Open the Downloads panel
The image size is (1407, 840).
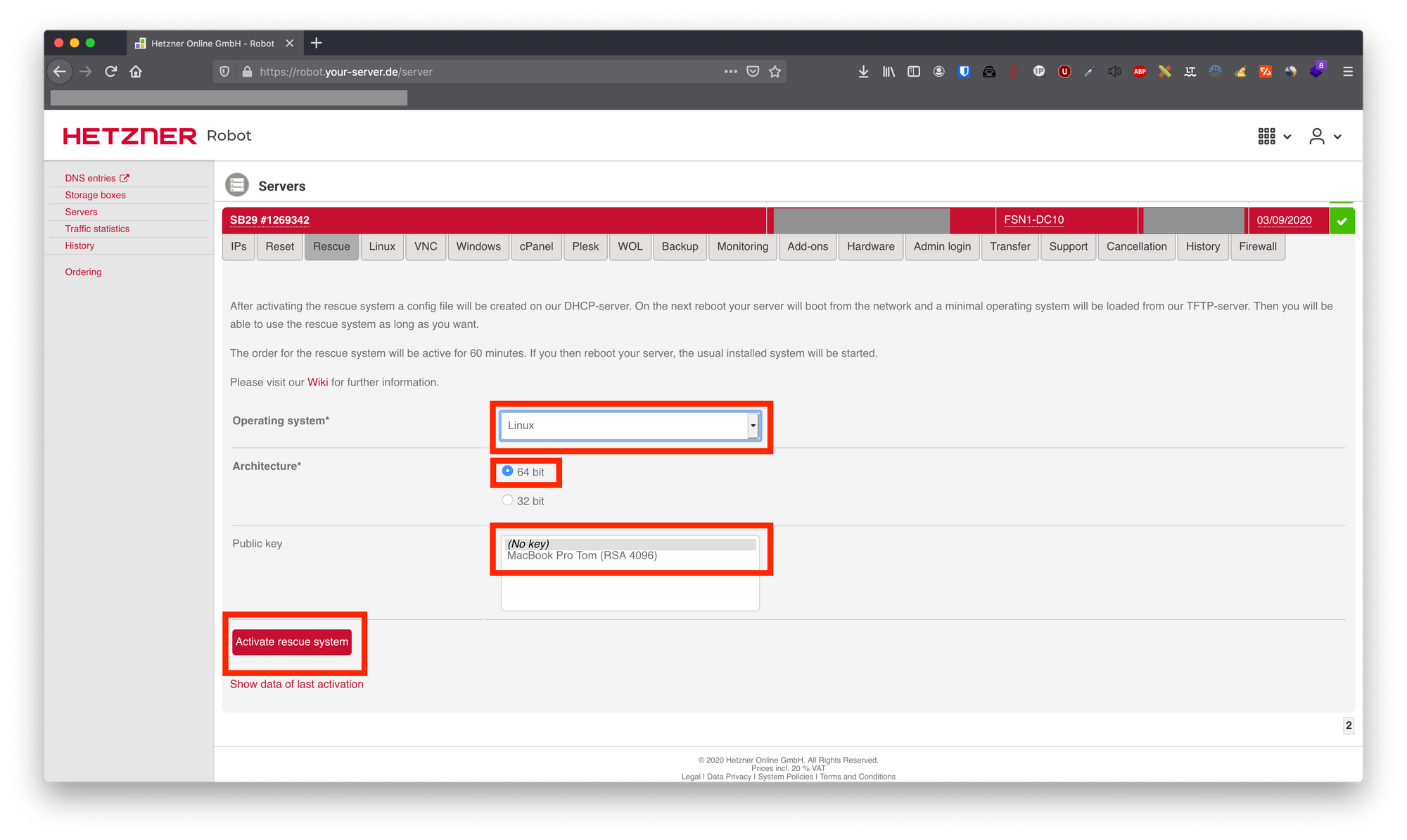[863, 72]
